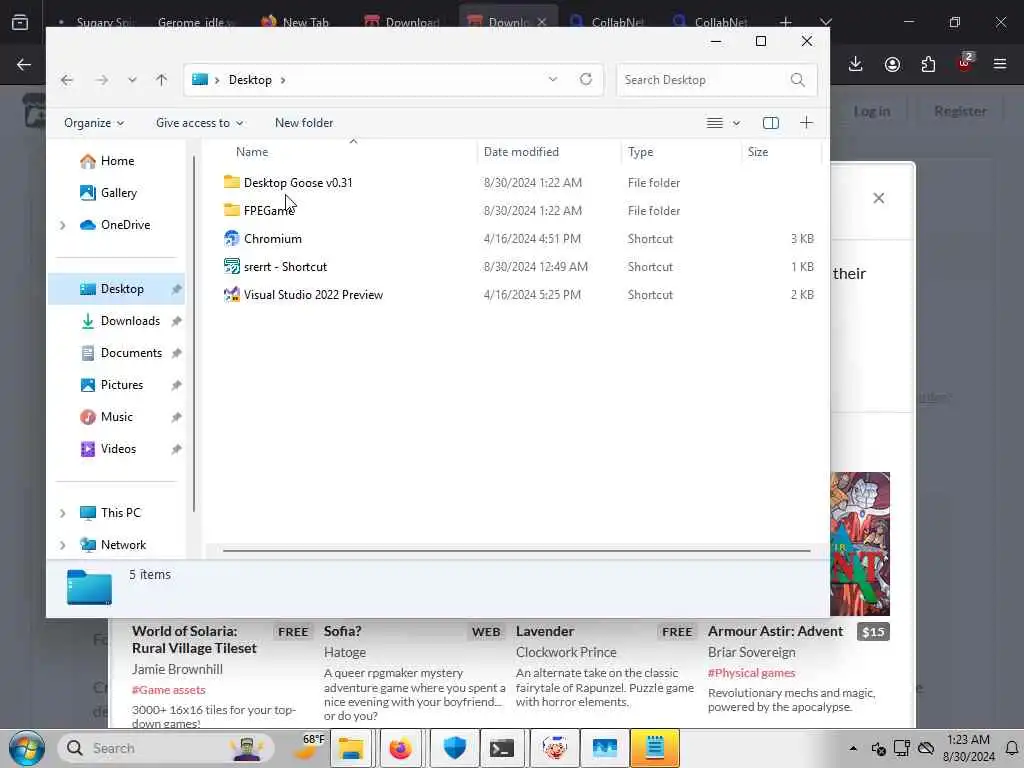
Task: Expand the Network node
Action: point(63,545)
